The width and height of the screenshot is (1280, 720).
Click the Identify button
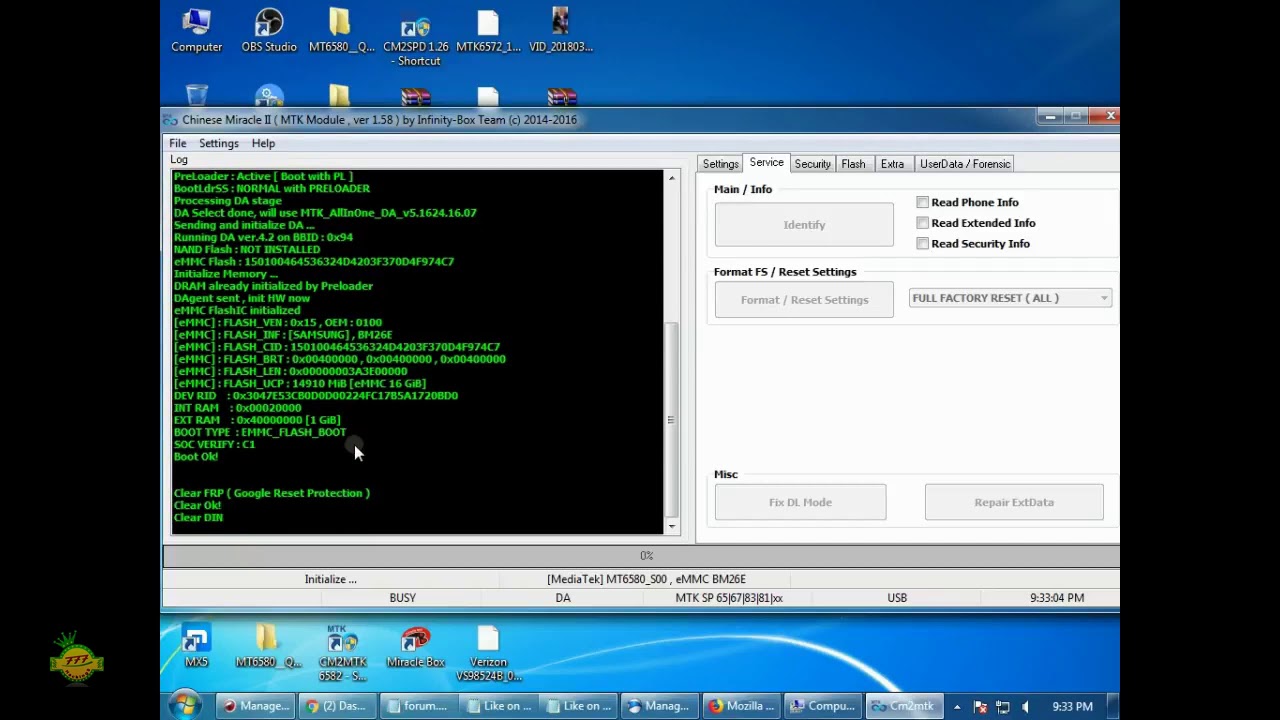(x=804, y=225)
